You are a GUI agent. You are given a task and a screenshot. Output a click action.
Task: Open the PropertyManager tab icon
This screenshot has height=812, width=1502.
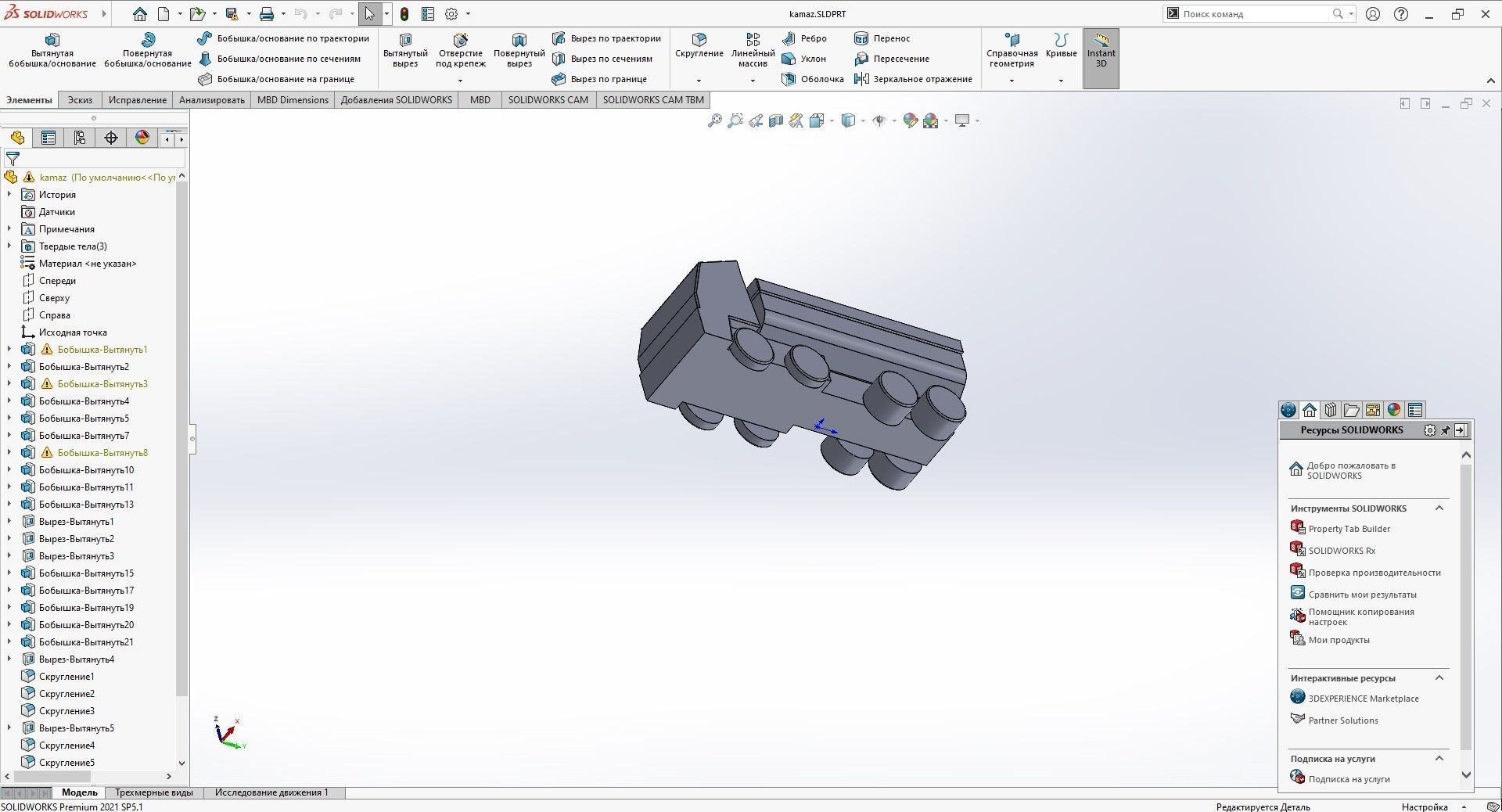[x=49, y=138]
